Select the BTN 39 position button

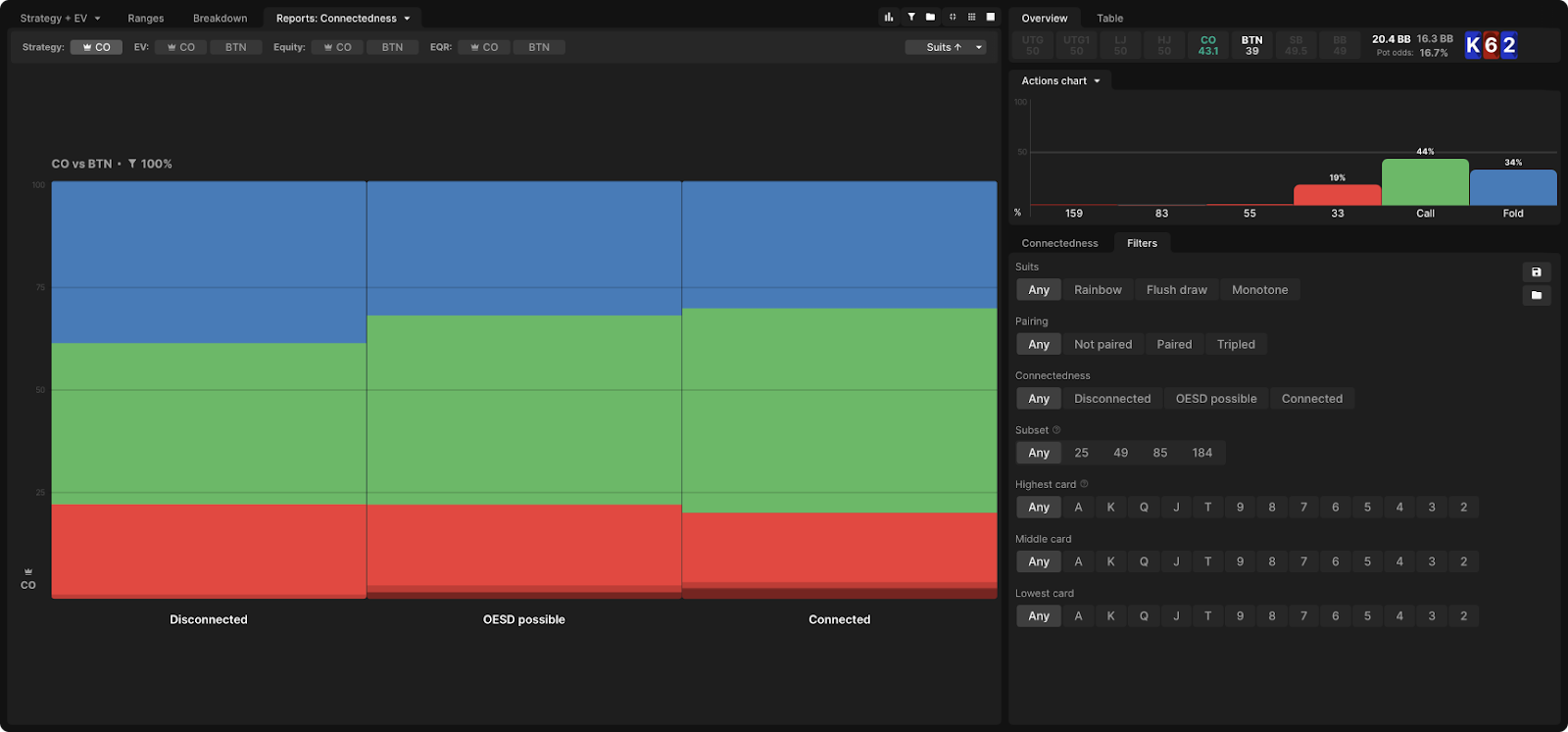1251,46
